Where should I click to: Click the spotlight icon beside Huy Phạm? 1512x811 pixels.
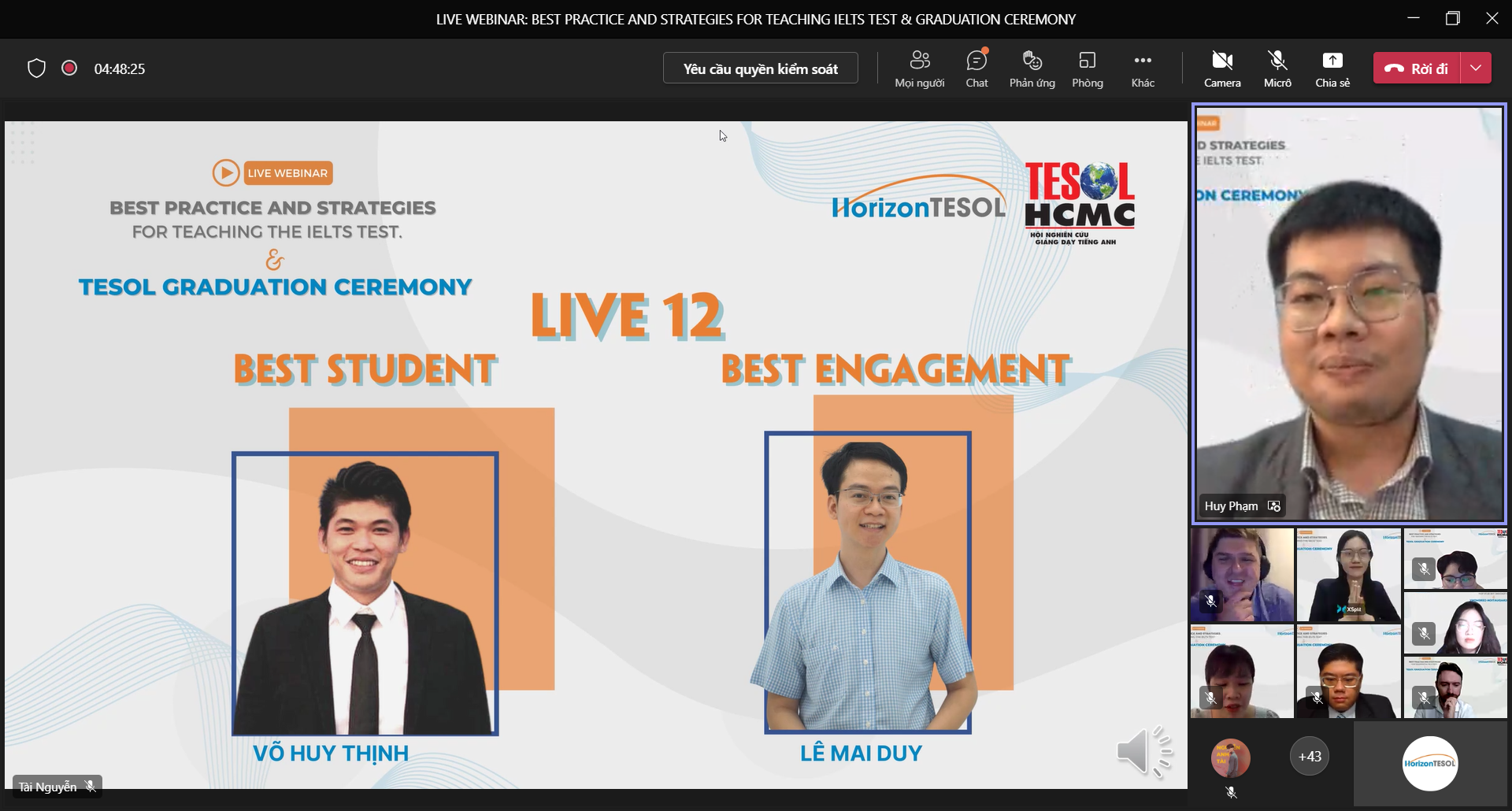(1274, 506)
